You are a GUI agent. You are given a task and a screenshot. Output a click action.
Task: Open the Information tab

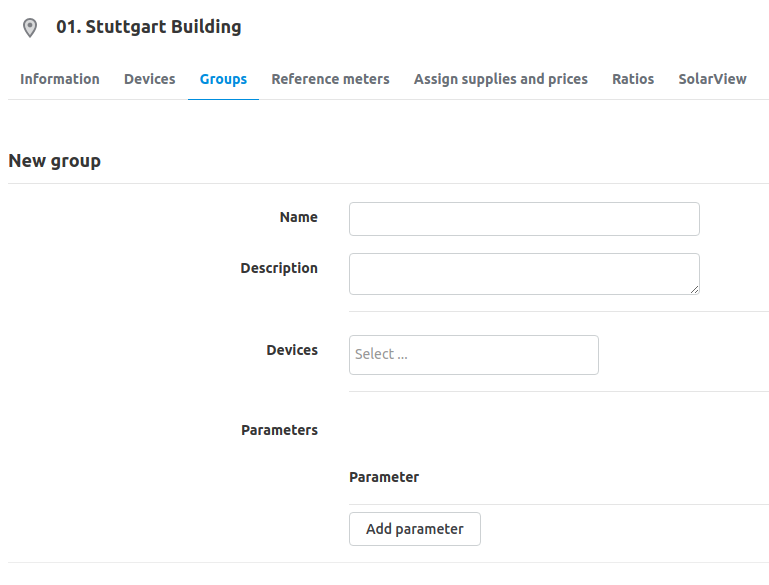60,79
